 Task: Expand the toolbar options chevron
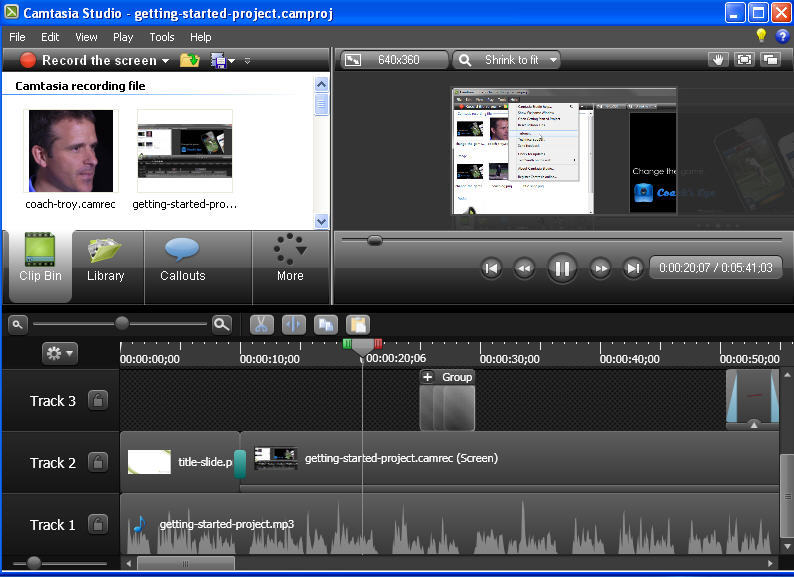pyautogui.click(x=247, y=61)
